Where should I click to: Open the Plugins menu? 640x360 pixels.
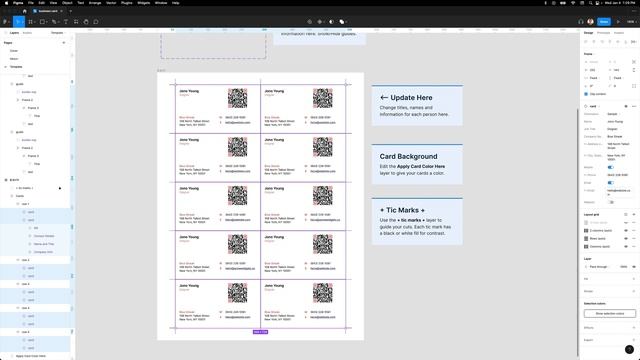tap(127, 3)
